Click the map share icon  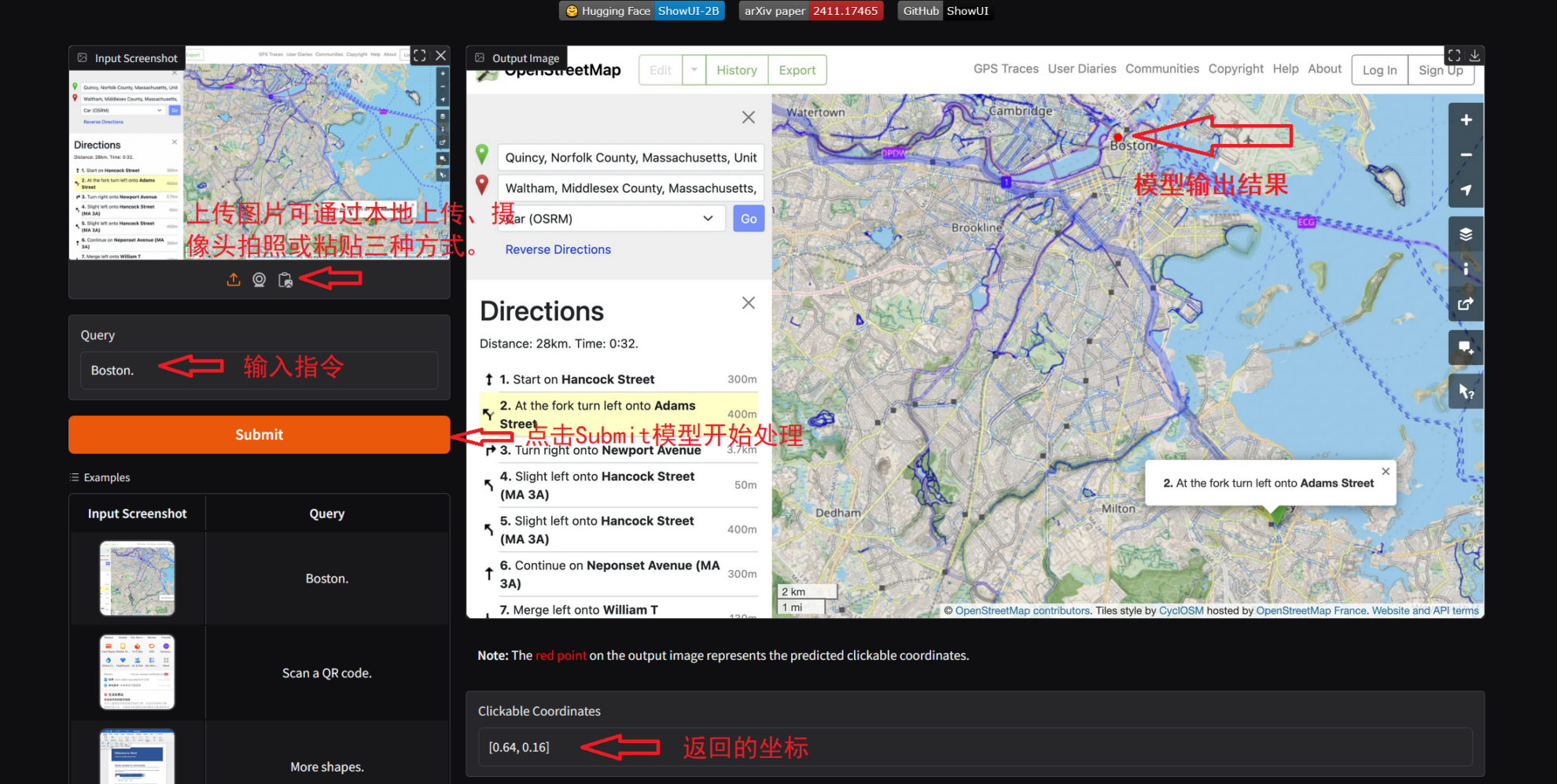pos(1466,304)
